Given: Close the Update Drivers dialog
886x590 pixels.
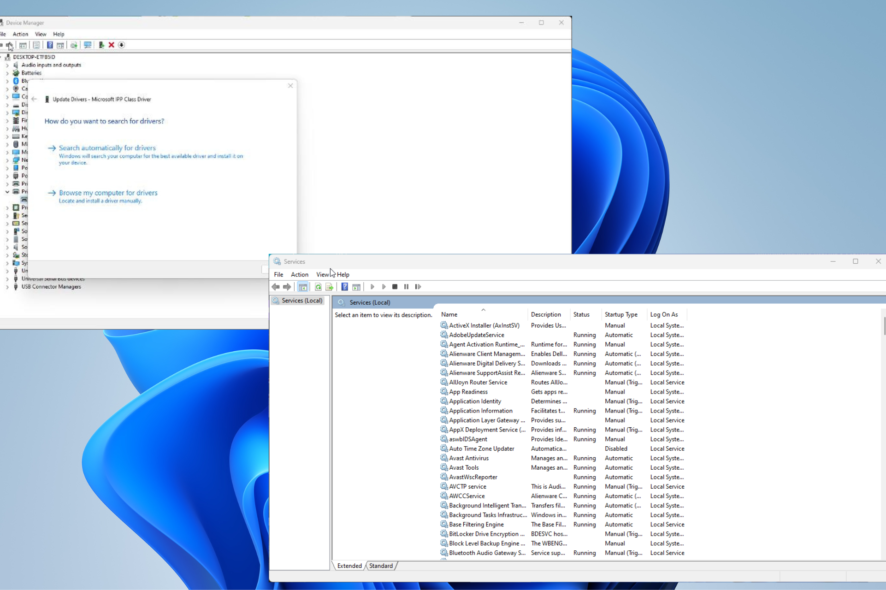Looking at the screenshot, I should click(290, 86).
